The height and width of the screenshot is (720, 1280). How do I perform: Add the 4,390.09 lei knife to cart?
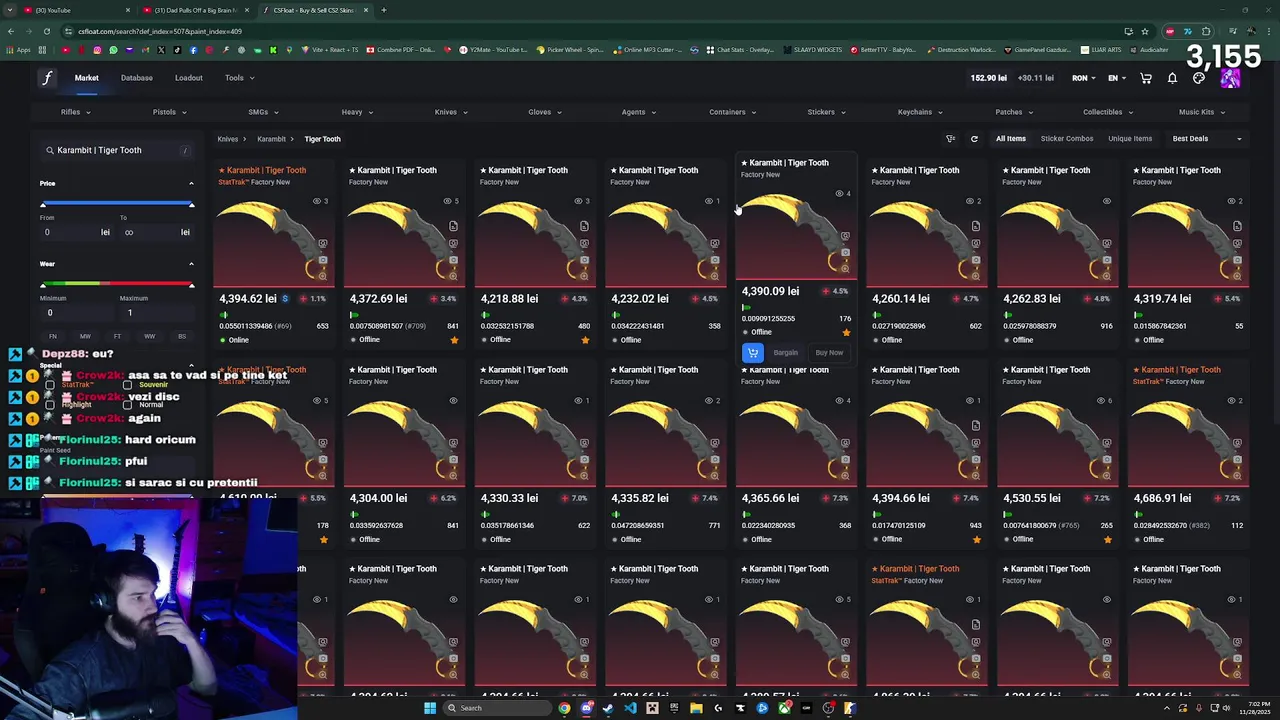click(x=753, y=352)
